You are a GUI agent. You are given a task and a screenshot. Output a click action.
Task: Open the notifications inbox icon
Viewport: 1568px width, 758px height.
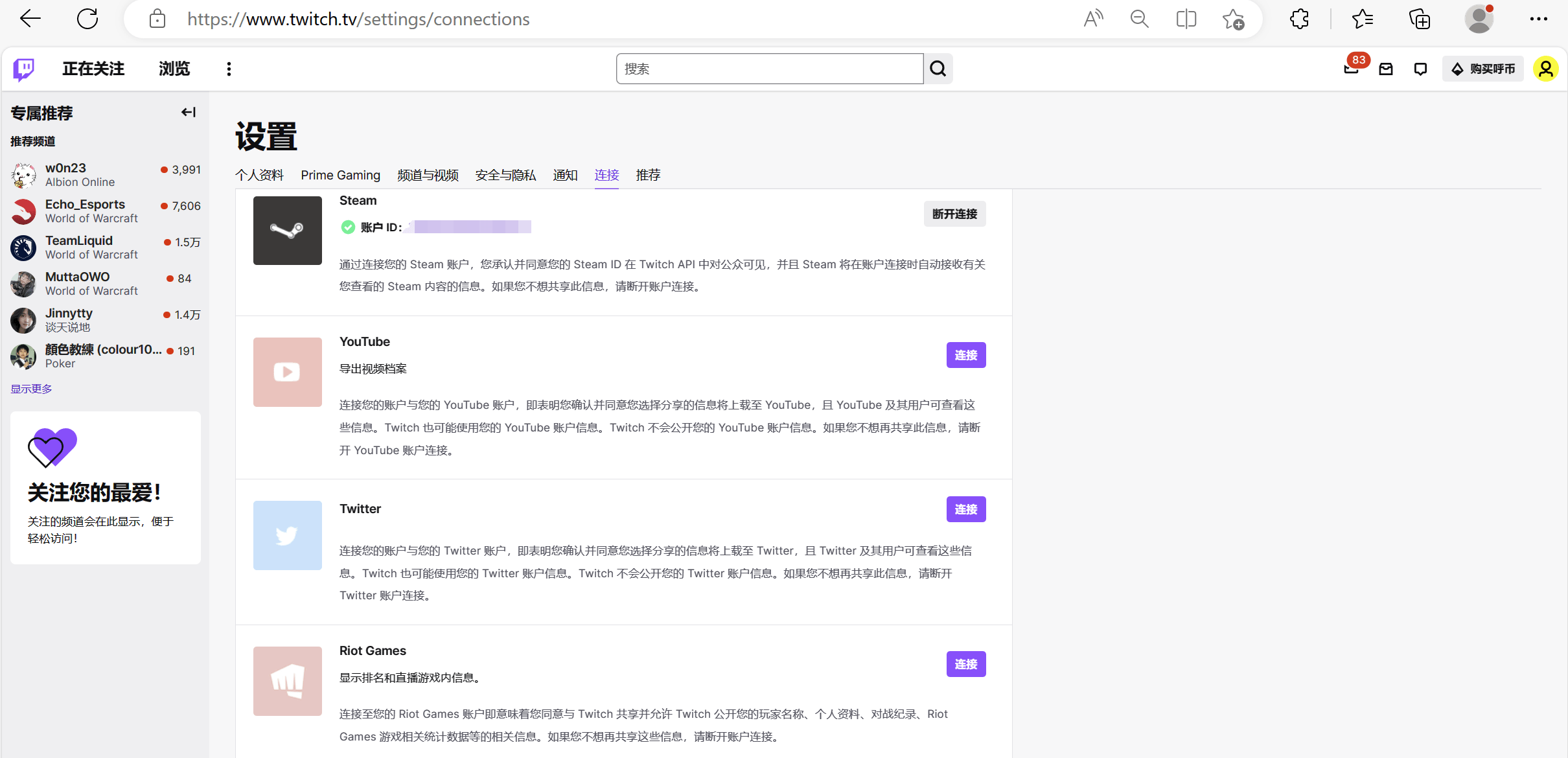(x=1386, y=68)
